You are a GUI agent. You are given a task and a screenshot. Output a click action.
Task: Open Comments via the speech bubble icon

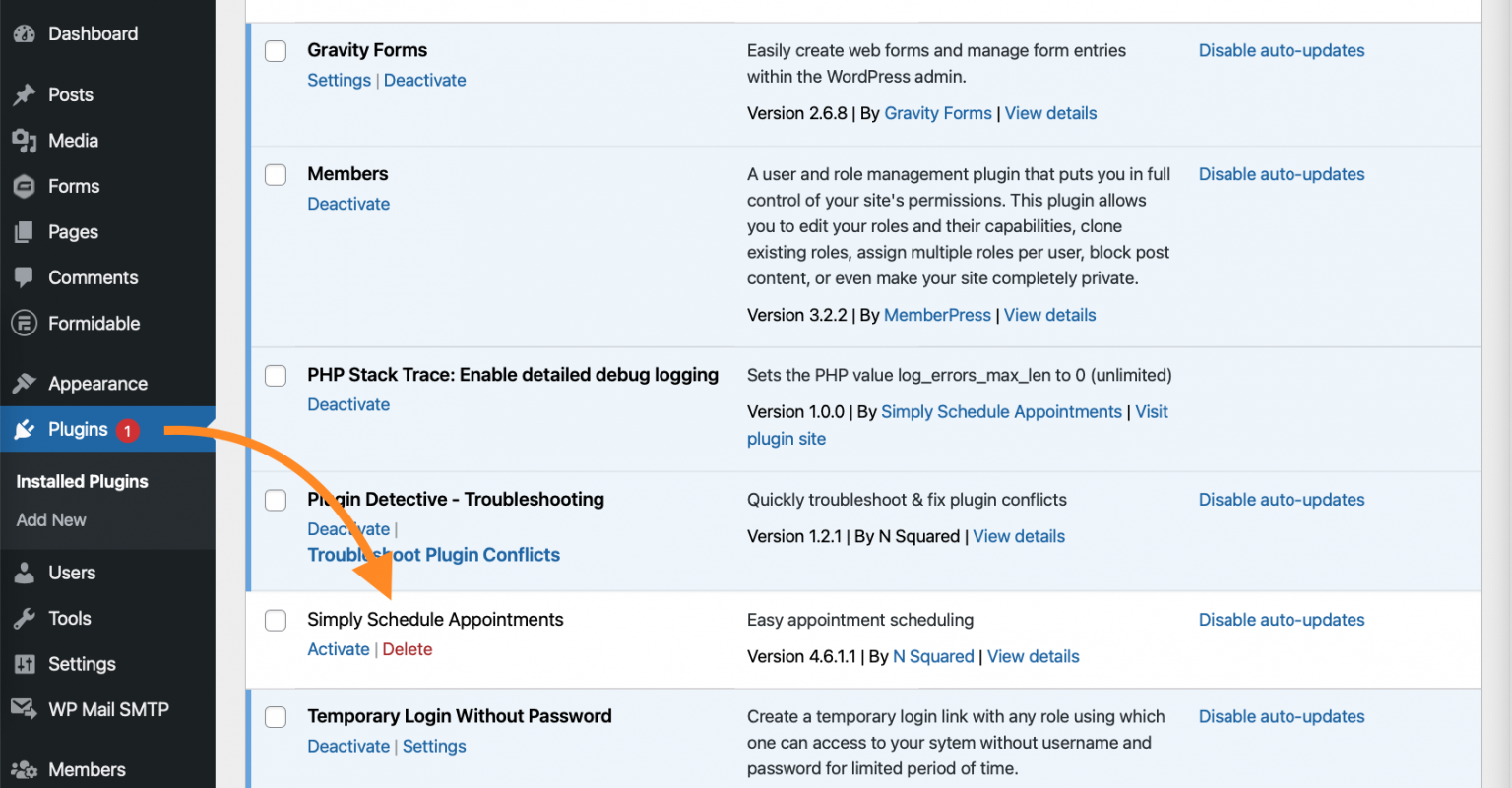(x=25, y=276)
